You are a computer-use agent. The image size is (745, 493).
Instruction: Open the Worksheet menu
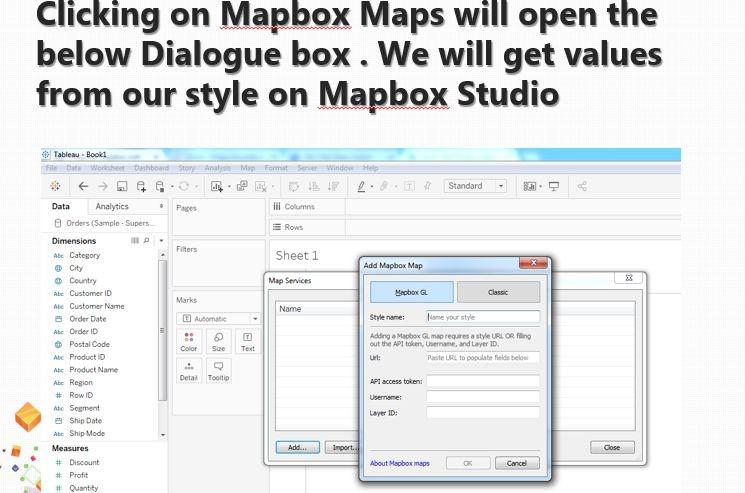(x=107, y=168)
